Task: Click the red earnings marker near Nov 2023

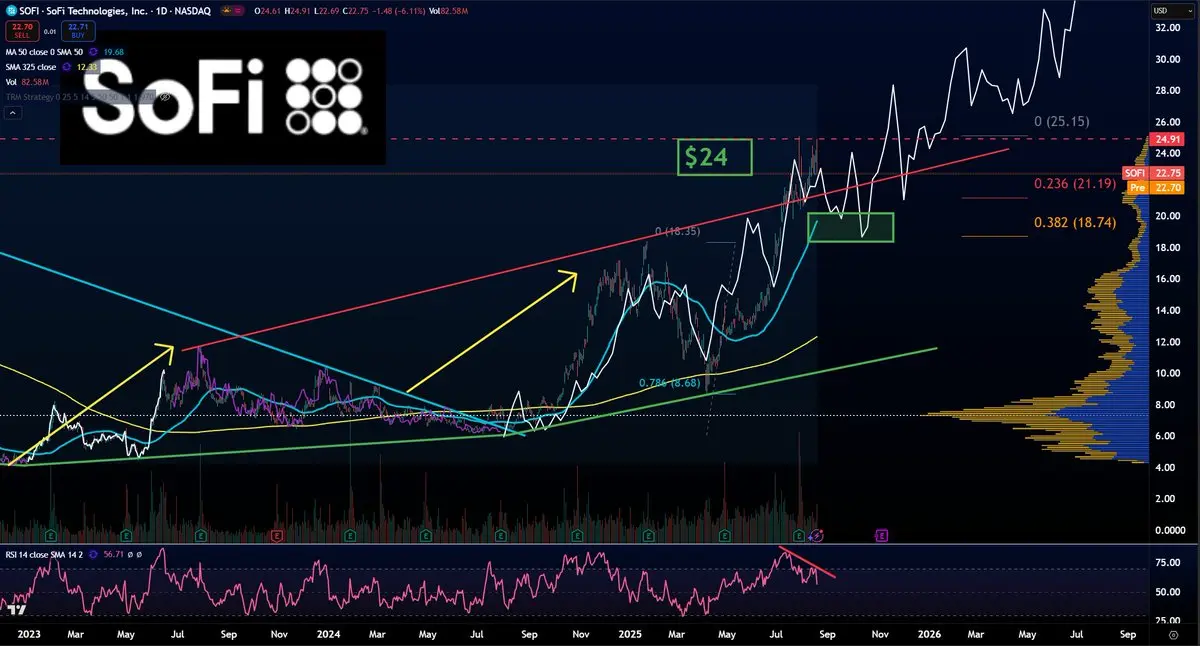Action: pos(277,535)
